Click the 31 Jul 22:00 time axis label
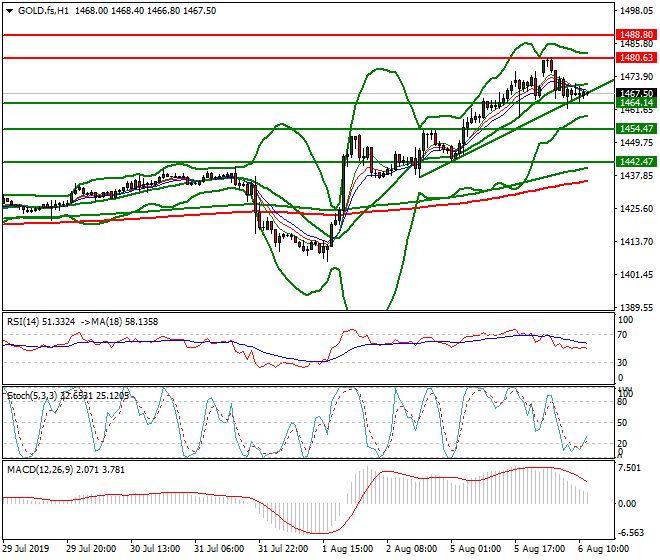The image size is (660, 560). pos(283,549)
